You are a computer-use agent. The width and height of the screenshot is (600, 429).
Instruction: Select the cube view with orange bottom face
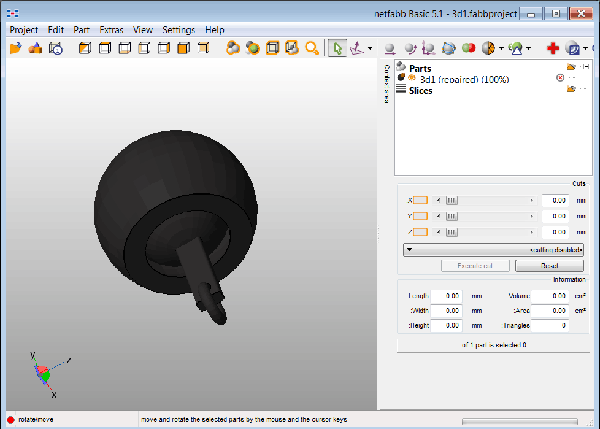(124, 48)
